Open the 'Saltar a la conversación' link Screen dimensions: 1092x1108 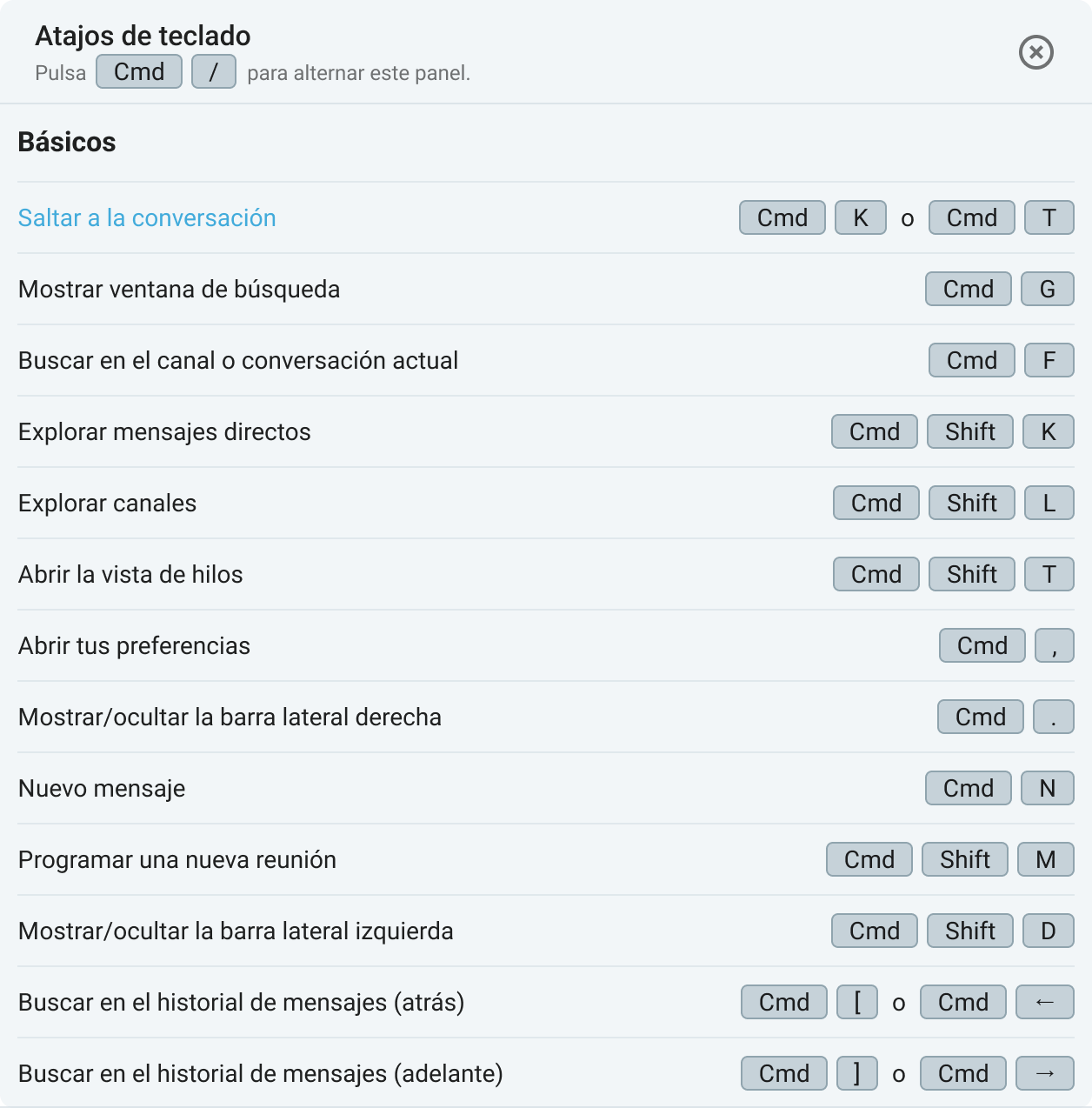pyautogui.click(x=147, y=217)
